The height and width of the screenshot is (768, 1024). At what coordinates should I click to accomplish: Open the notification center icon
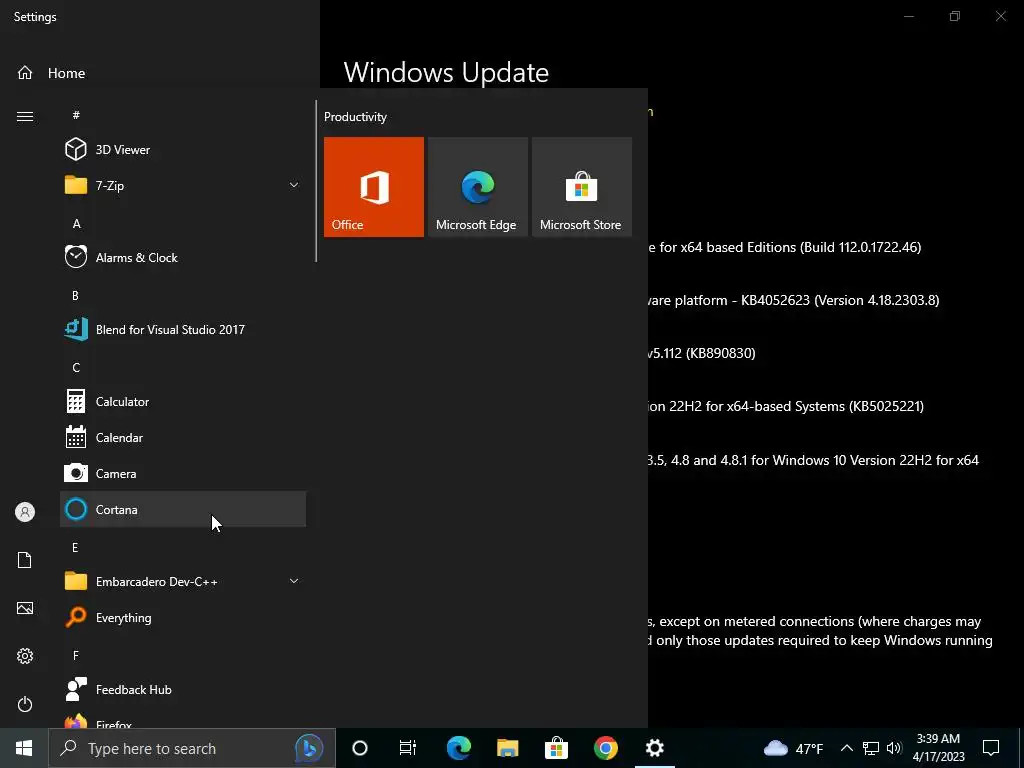point(991,748)
